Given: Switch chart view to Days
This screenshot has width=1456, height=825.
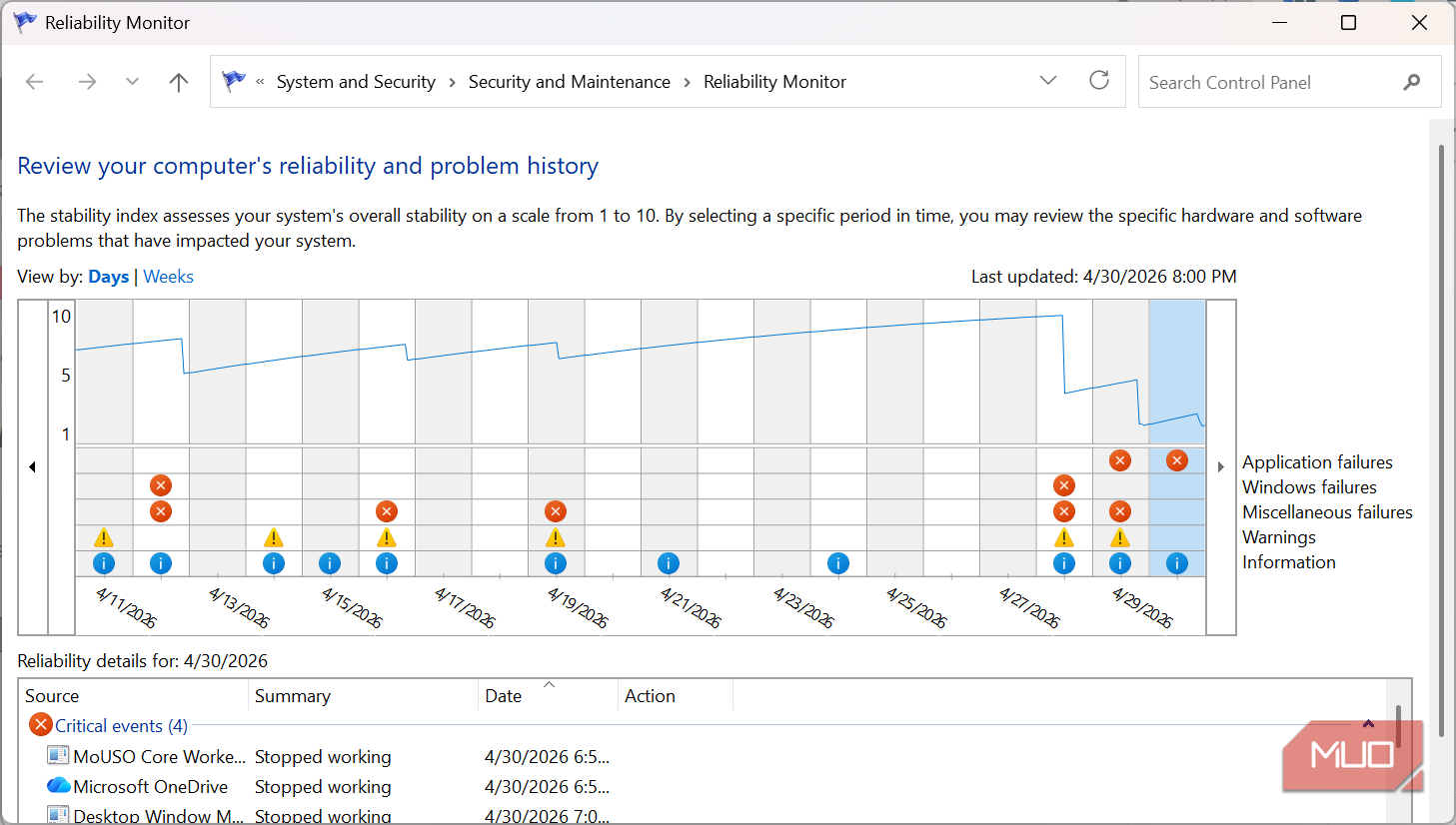Looking at the screenshot, I should [x=108, y=277].
